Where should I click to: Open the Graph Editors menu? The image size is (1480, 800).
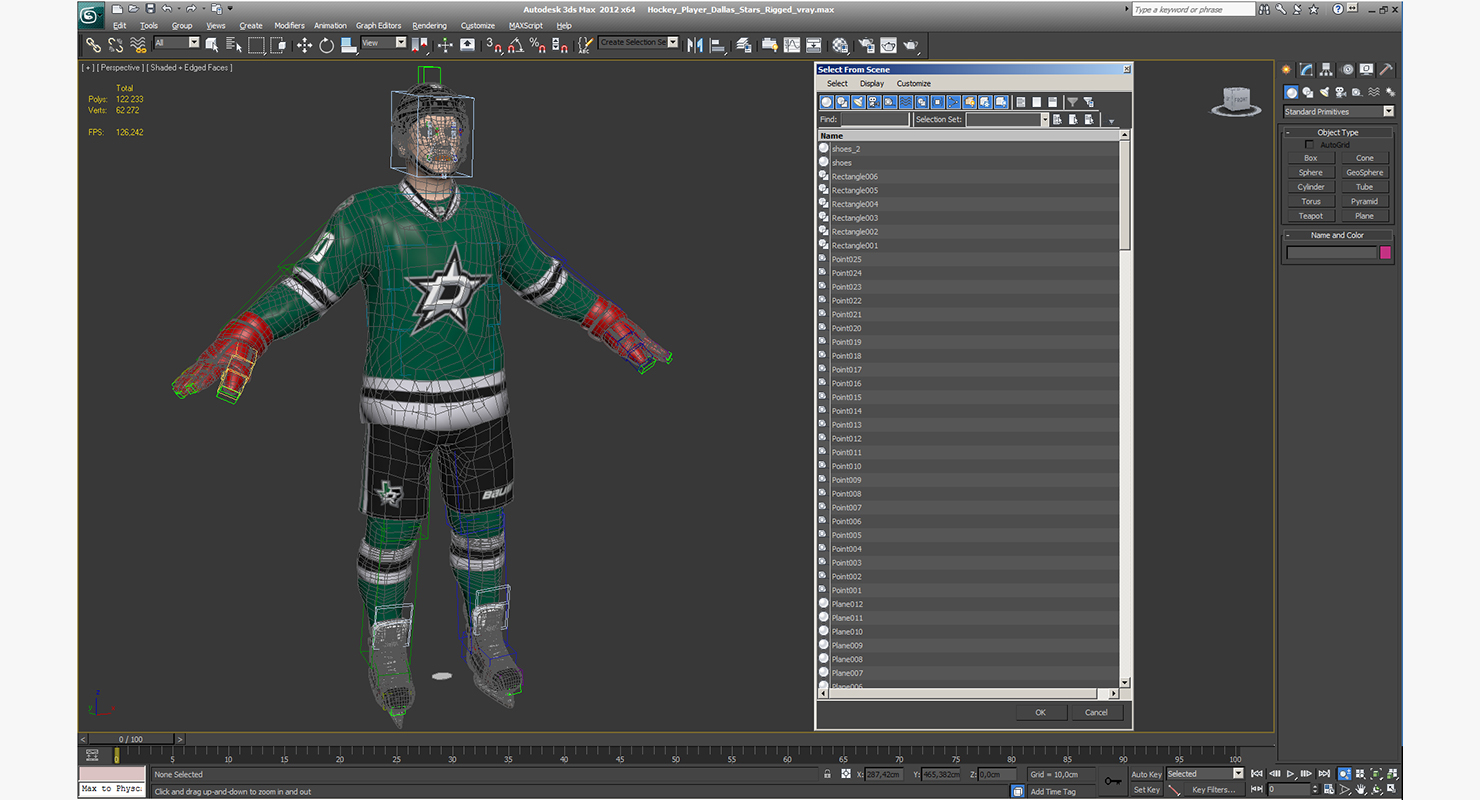pos(378,26)
